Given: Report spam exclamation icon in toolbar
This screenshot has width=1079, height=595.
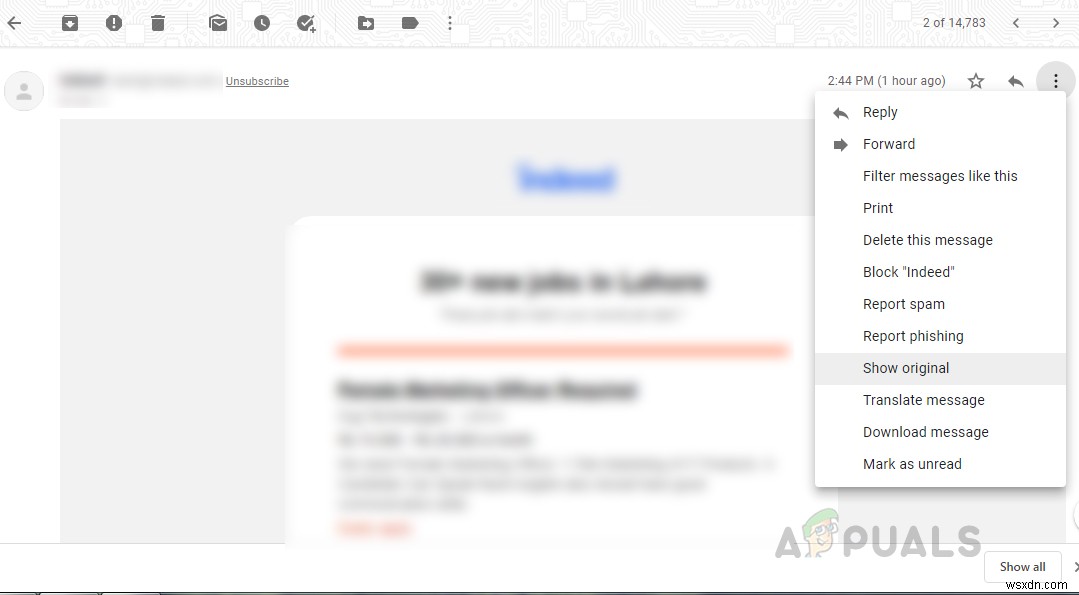Looking at the screenshot, I should tap(114, 23).
